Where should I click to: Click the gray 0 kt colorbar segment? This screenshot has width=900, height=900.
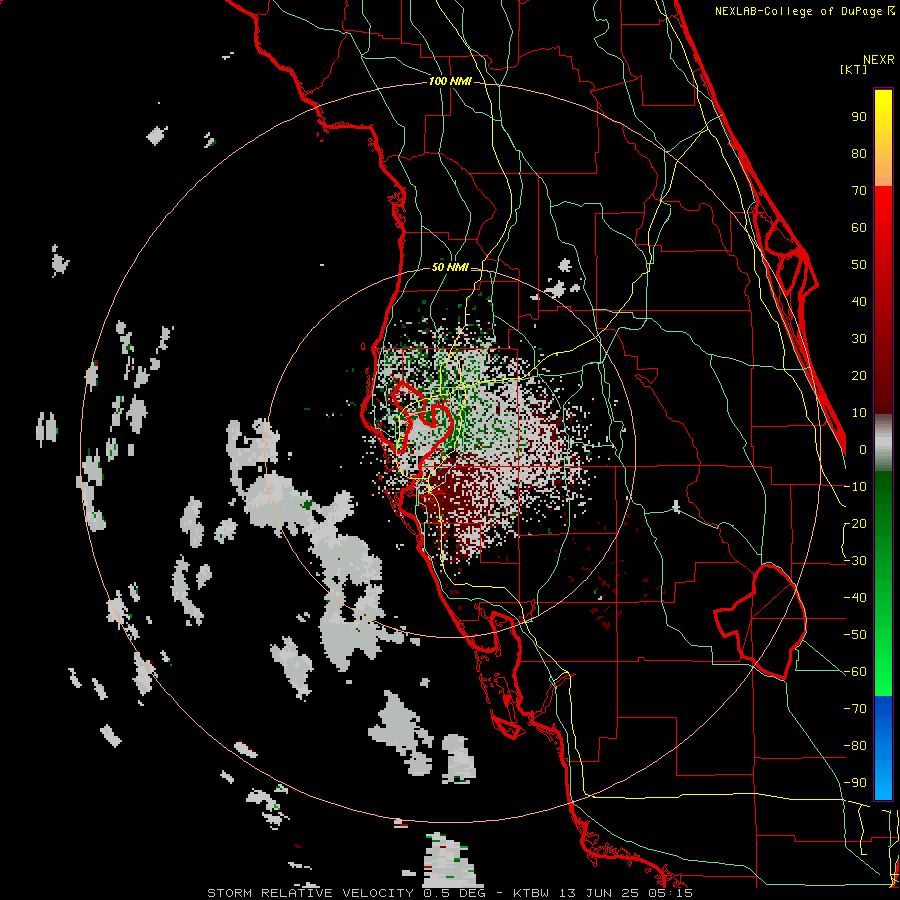coord(883,442)
